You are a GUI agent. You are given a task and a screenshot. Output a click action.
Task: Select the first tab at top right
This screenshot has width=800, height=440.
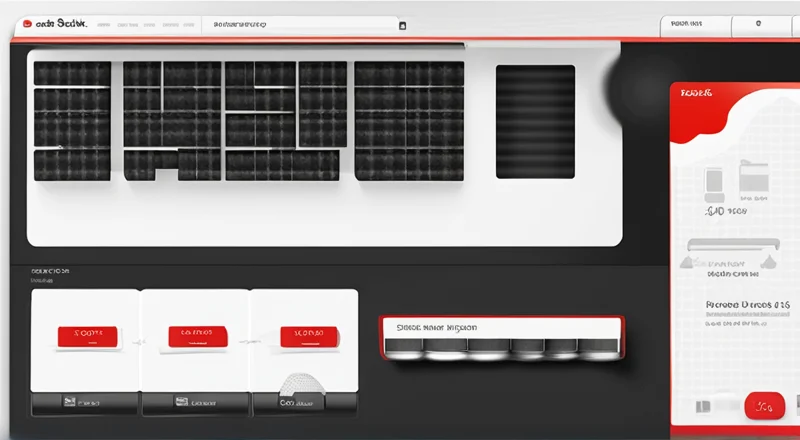pos(695,23)
